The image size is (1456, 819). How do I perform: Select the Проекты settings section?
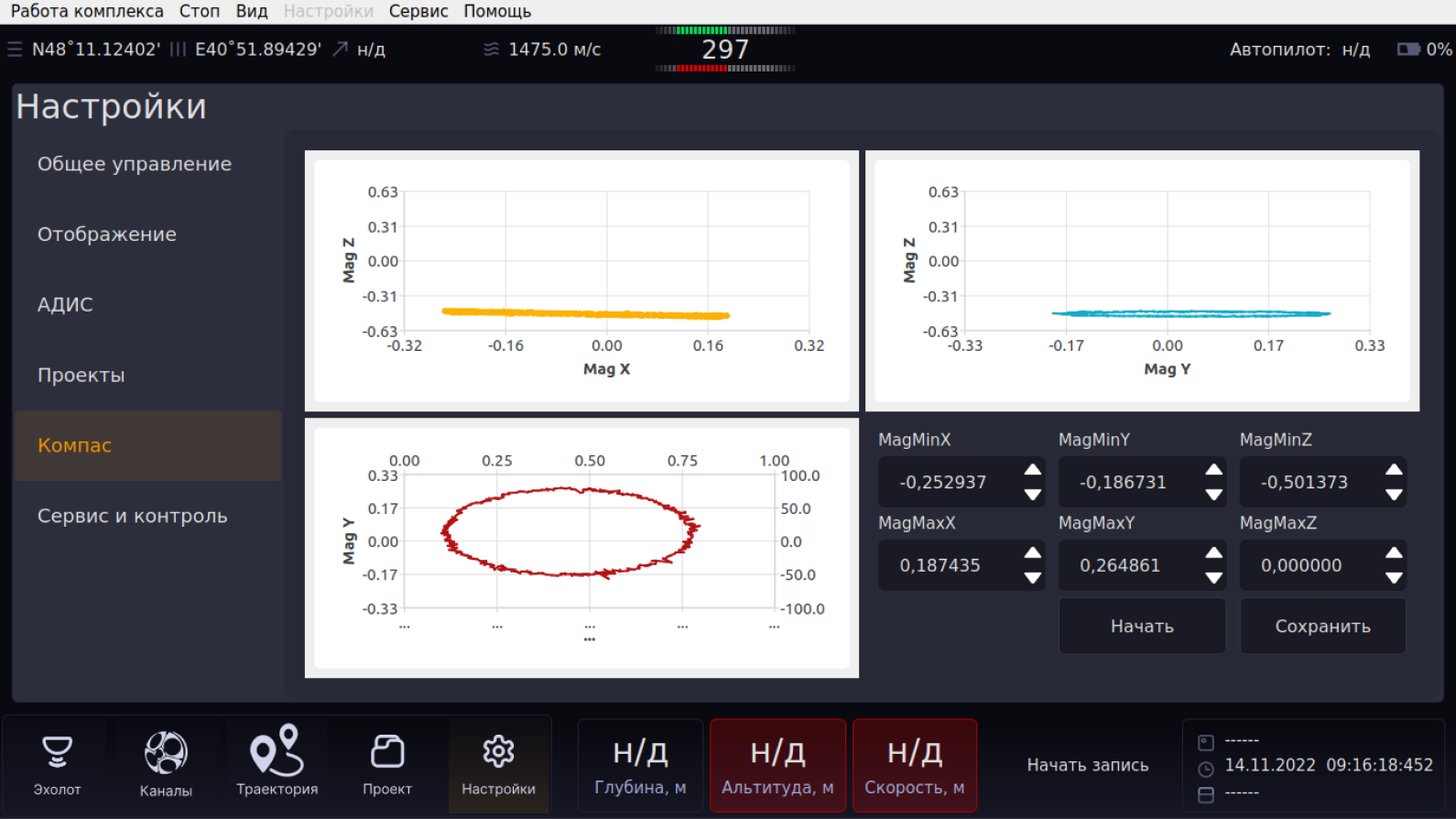148,376
